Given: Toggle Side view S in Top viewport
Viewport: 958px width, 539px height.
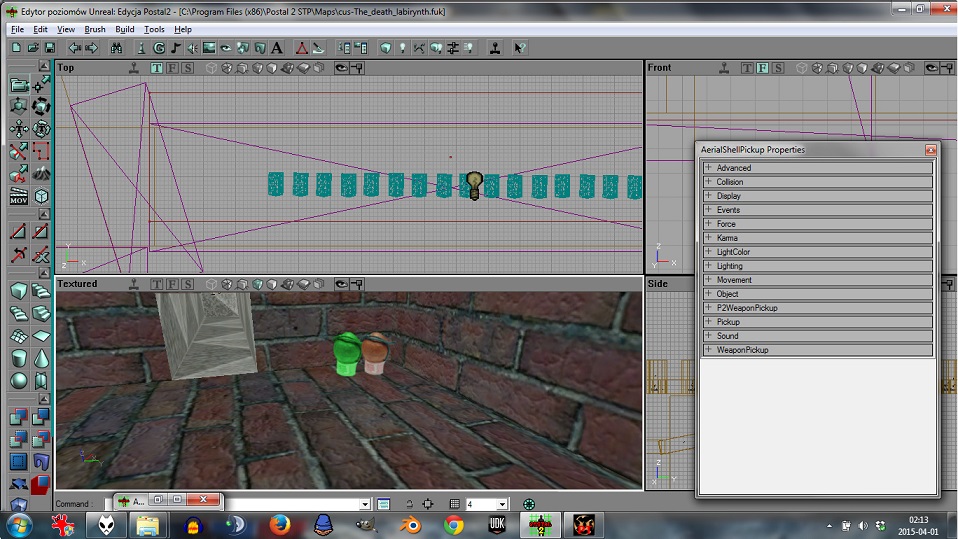Looking at the screenshot, I should (188, 68).
